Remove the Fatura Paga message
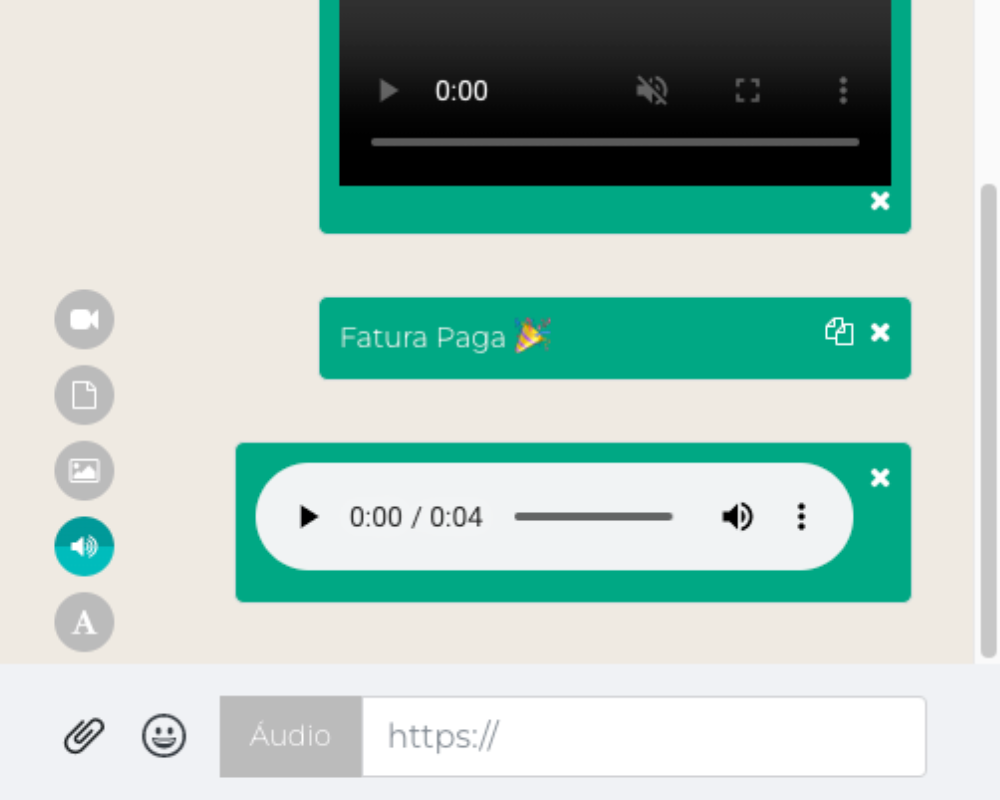 [880, 332]
